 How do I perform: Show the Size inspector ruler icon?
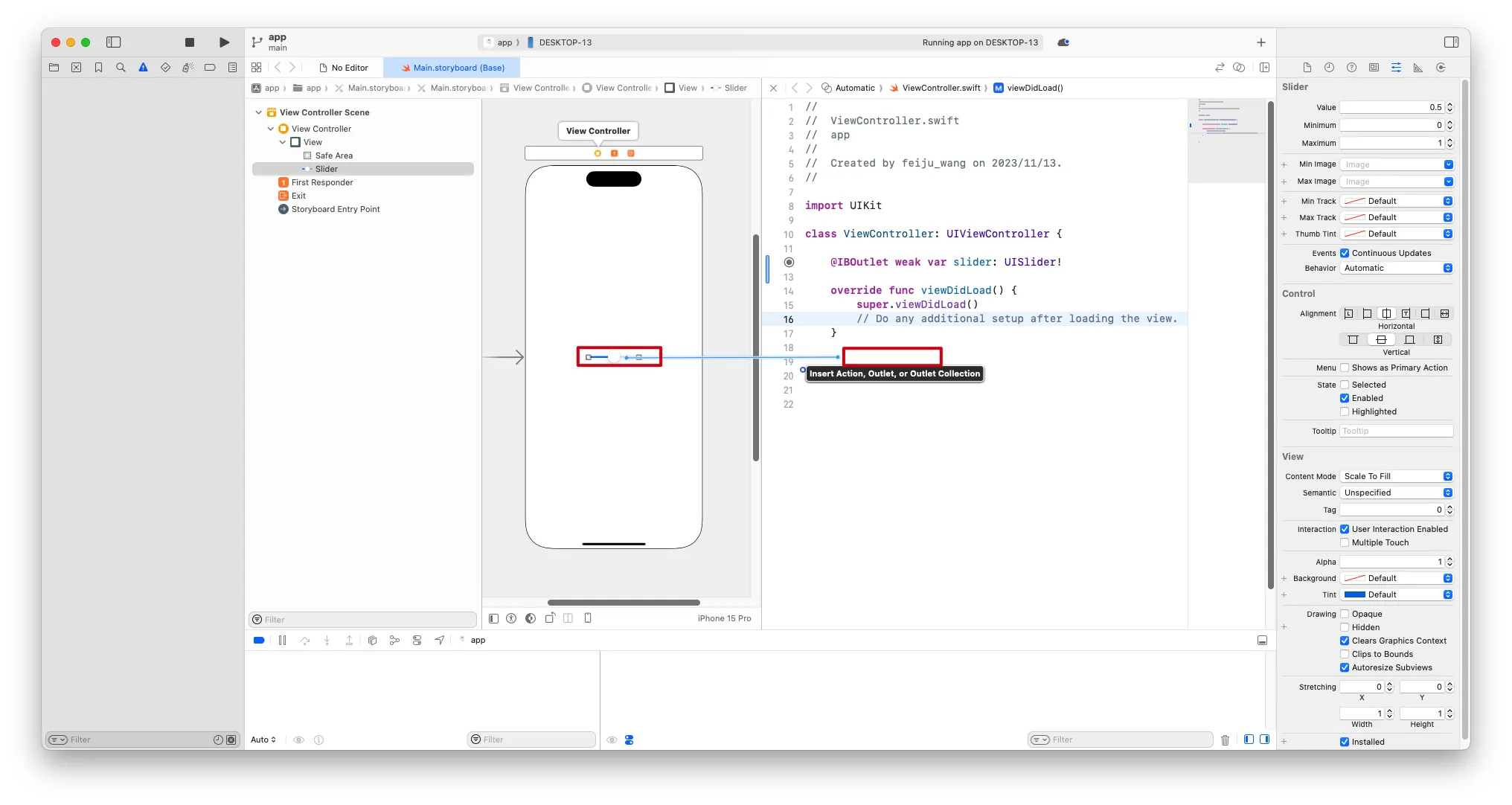click(1418, 68)
